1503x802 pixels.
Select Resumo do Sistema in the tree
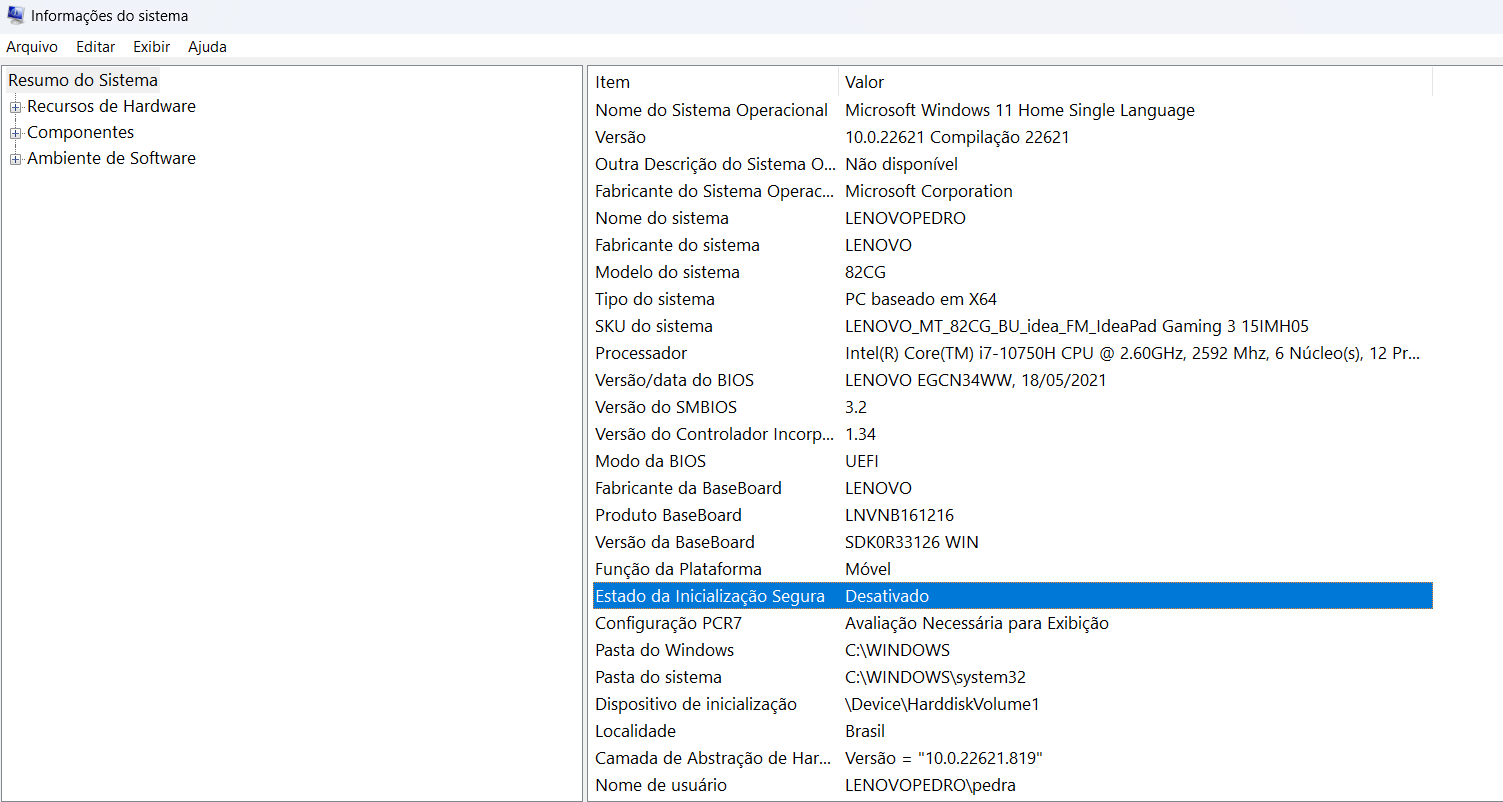[x=83, y=80]
